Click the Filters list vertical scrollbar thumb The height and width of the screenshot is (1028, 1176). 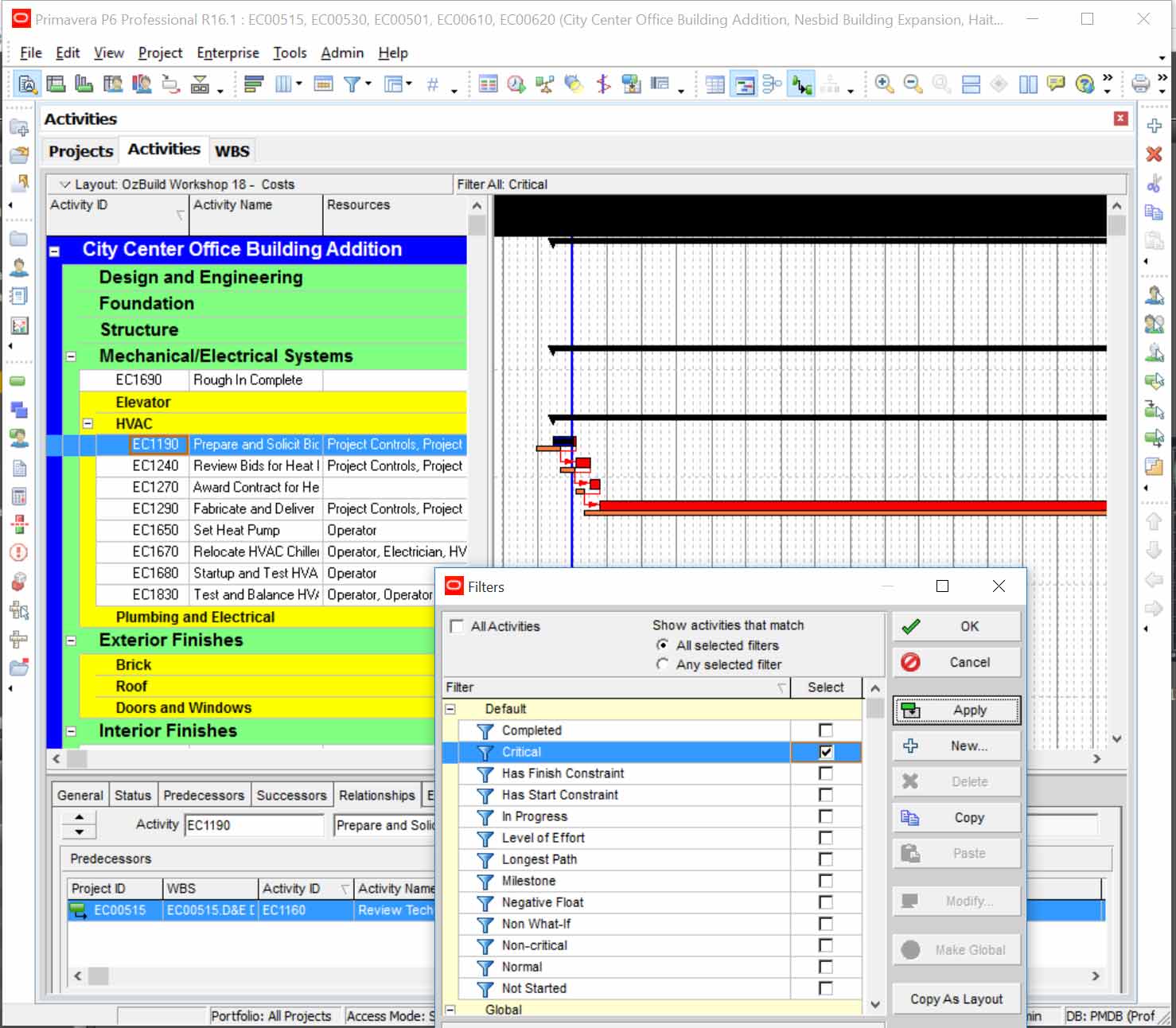coord(875,708)
